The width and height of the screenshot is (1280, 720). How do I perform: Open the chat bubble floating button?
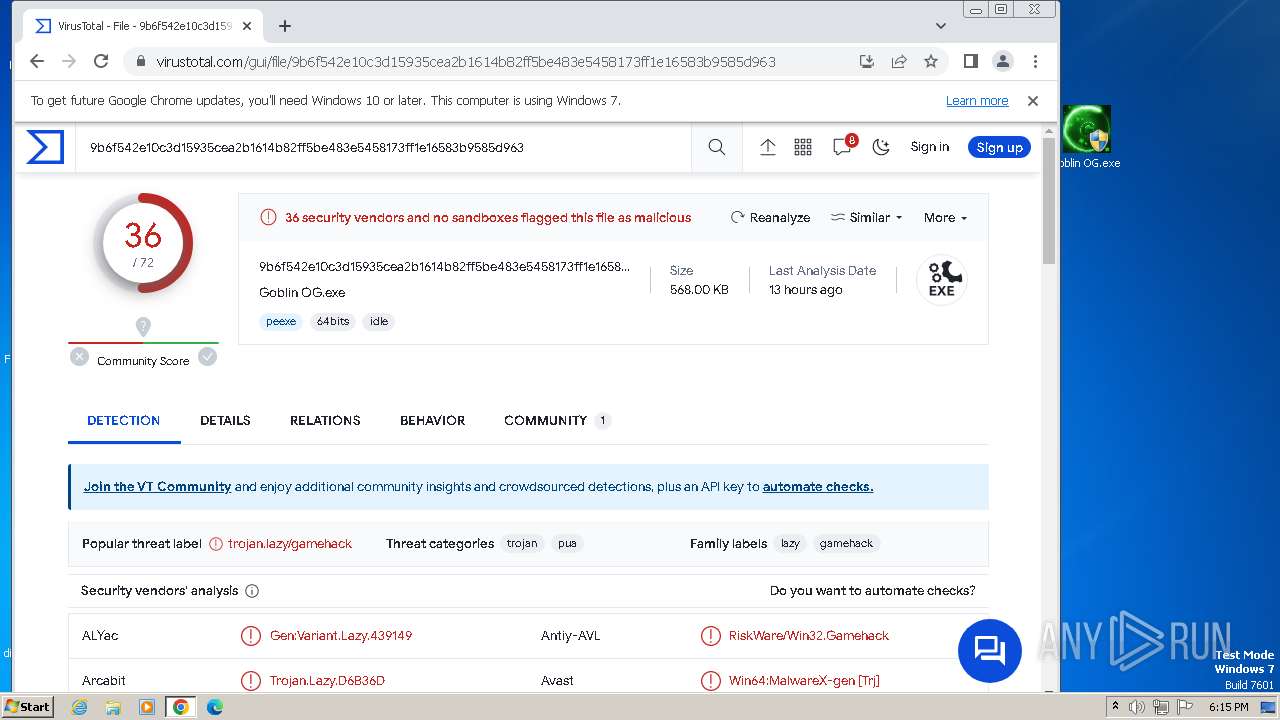tap(990, 651)
